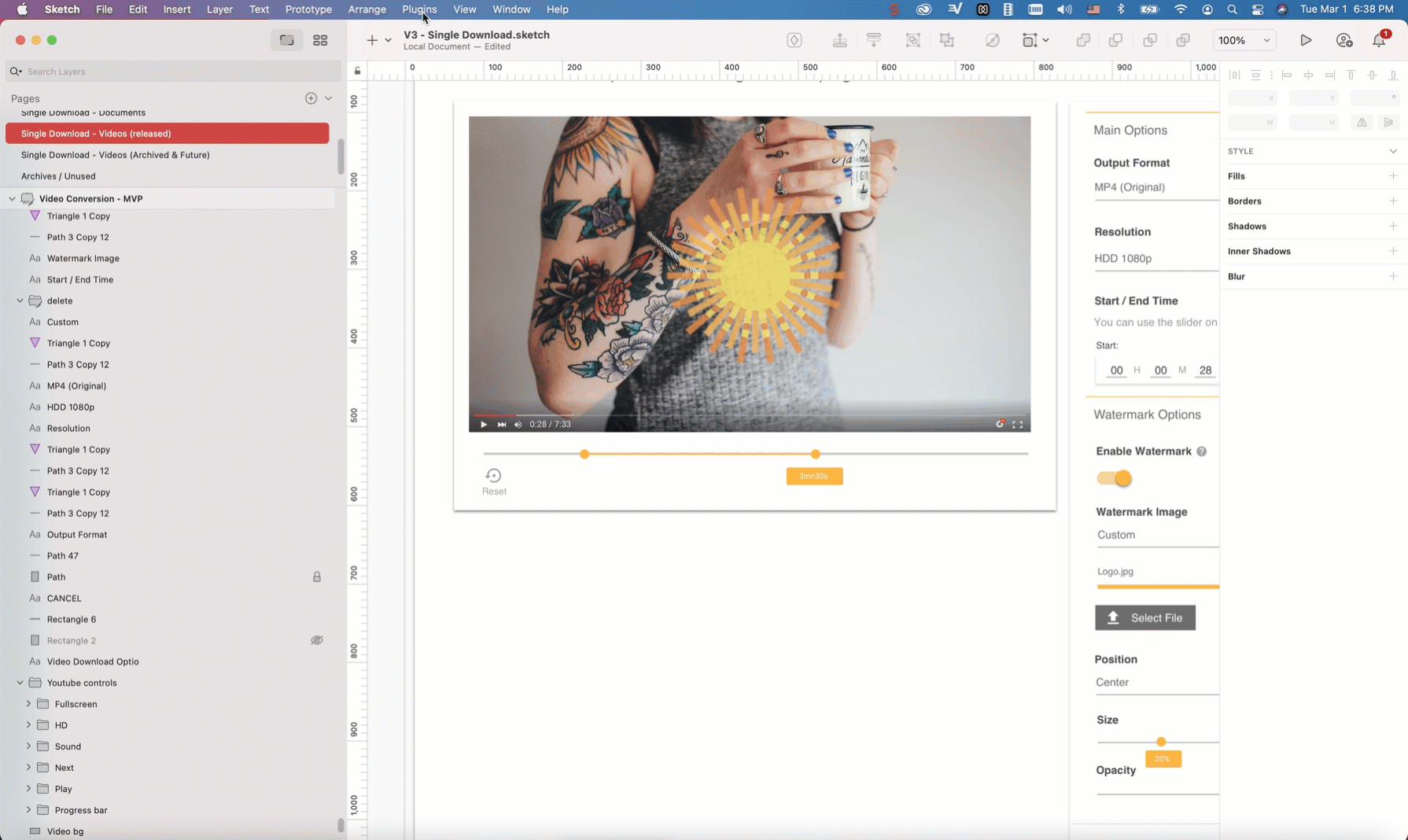Switch to the layer list view icon

287,40
